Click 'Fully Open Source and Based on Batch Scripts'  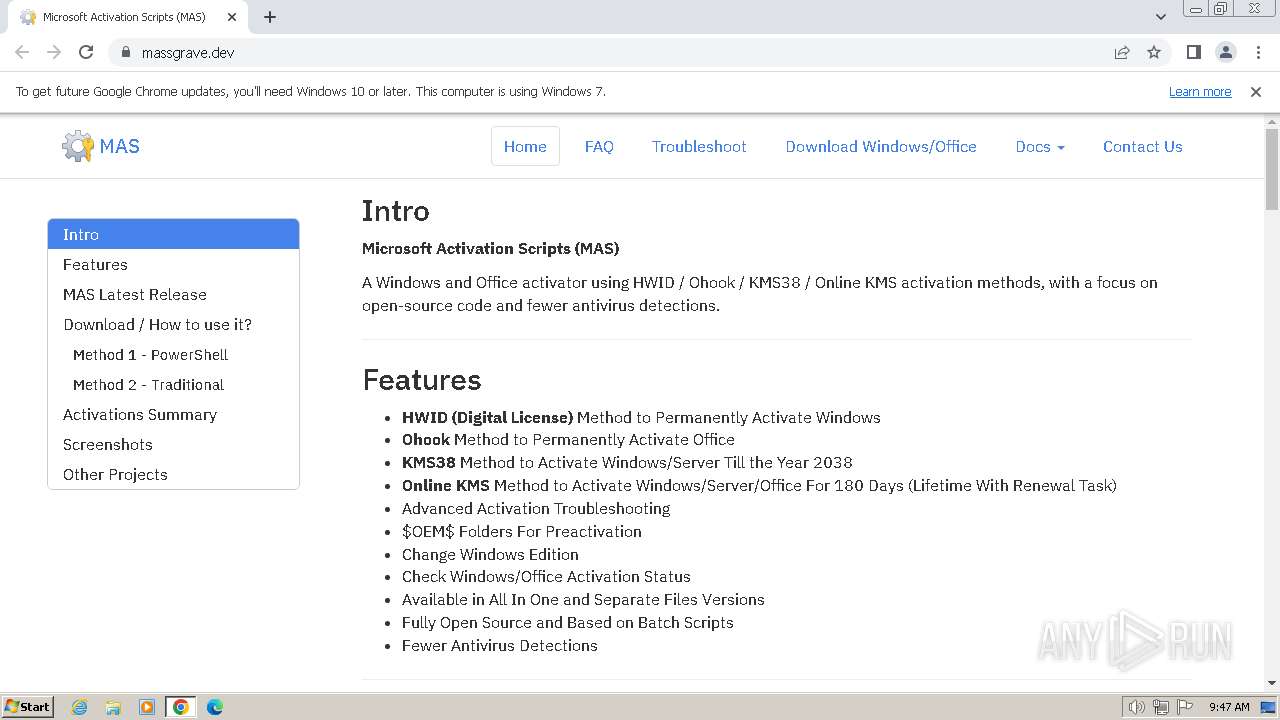coord(568,622)
